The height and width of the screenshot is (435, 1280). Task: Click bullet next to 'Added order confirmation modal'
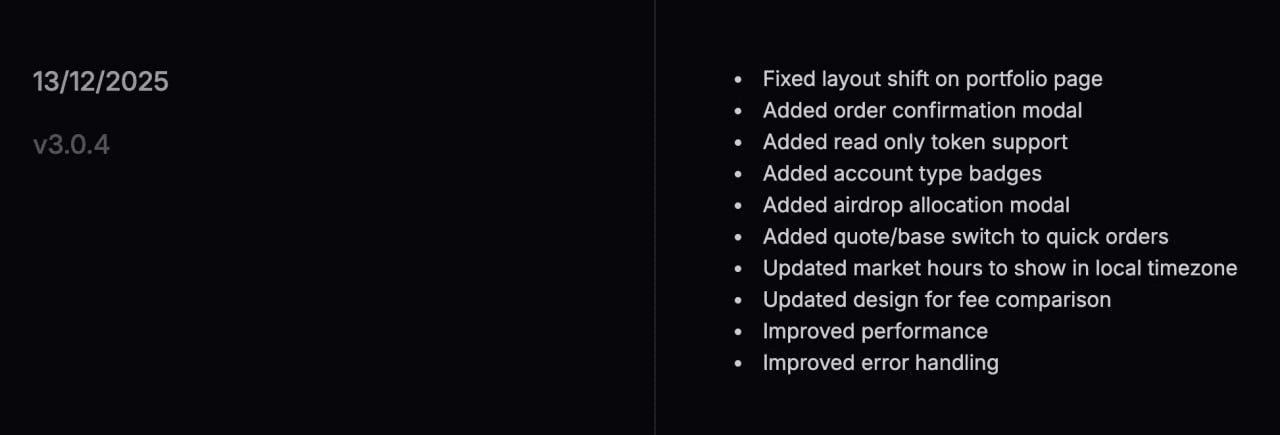739,111
